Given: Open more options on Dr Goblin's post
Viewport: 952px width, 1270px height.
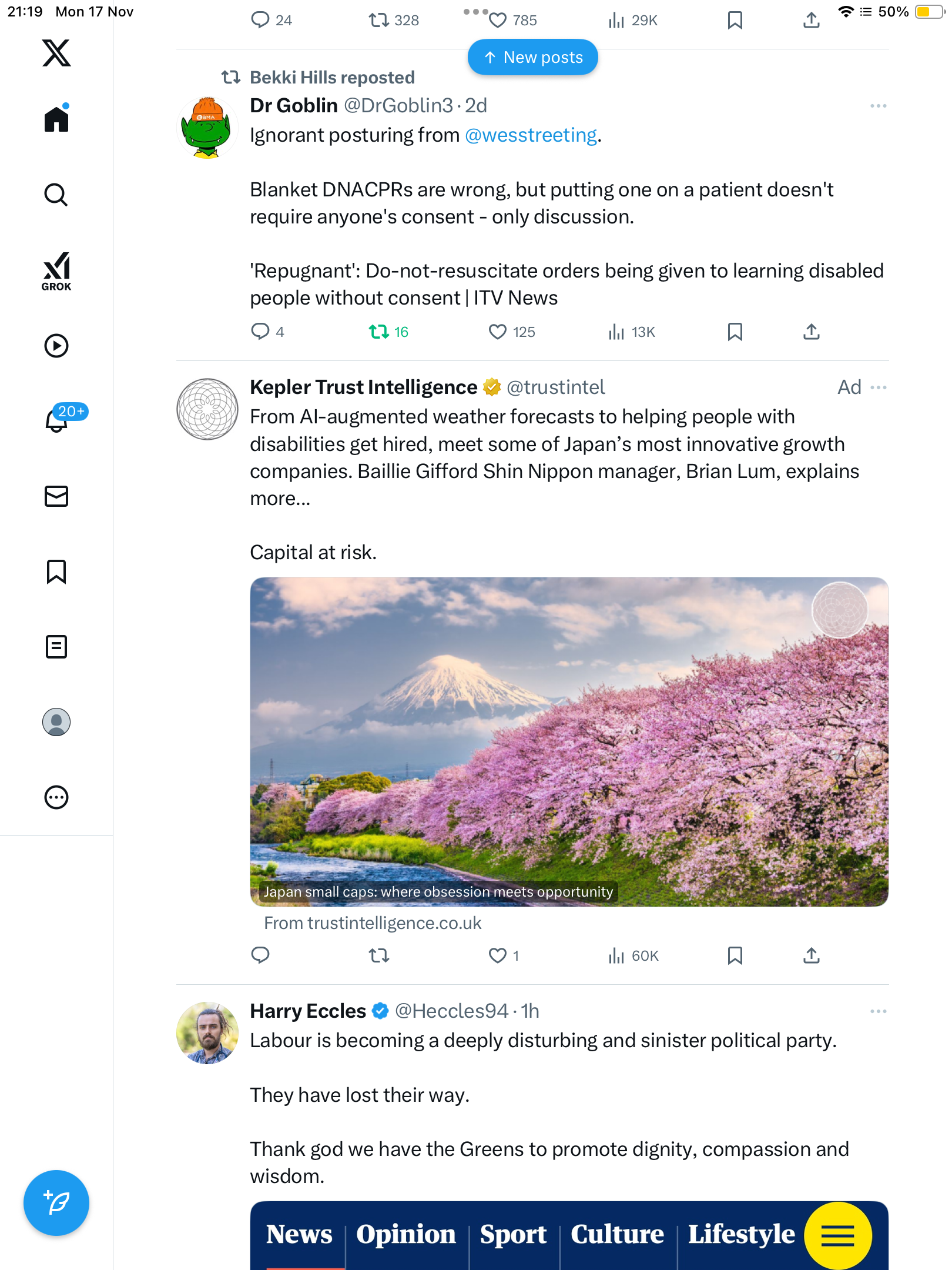Looking at the screenshot, I should (878, 106).
